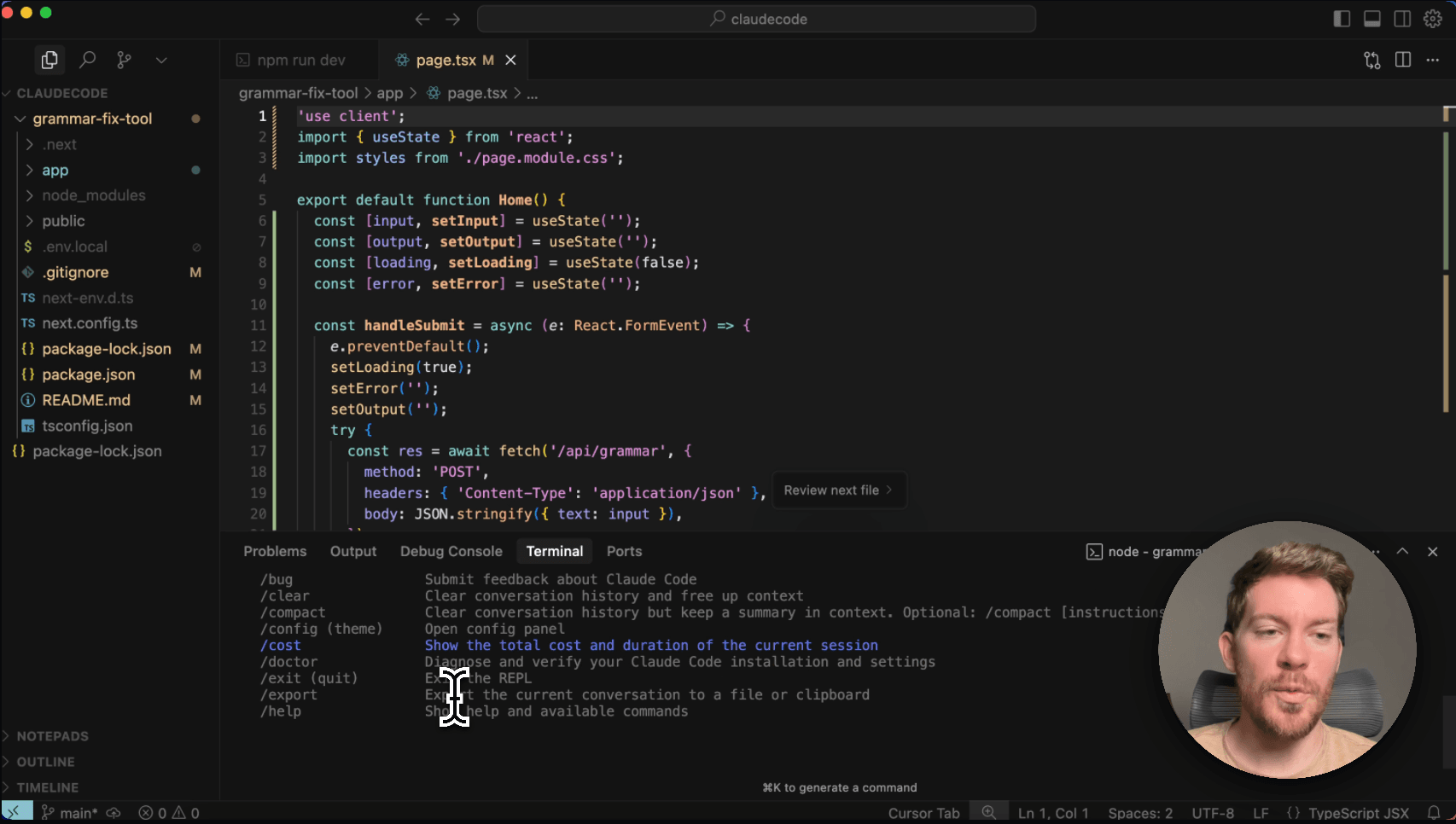The width and height of the screenshot is (1456, 824).
Task: Toggle the secondary sidebar layout icon
Action: click(1402, 19)
